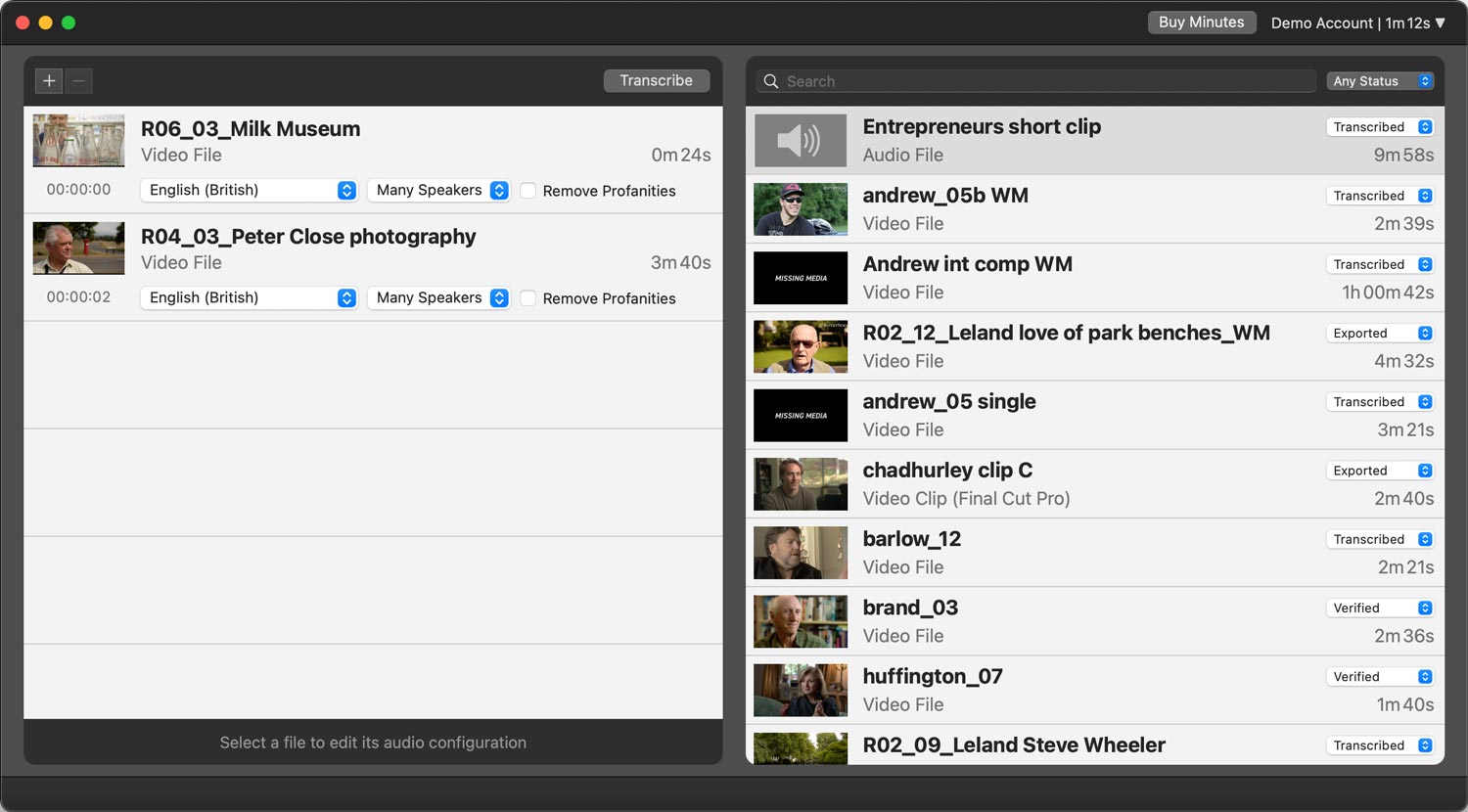Image resolution: width=1468 pixels, height=812 pixels.
Task: Open the language dropdown for Milk Museum
Action: click(249, 190)
